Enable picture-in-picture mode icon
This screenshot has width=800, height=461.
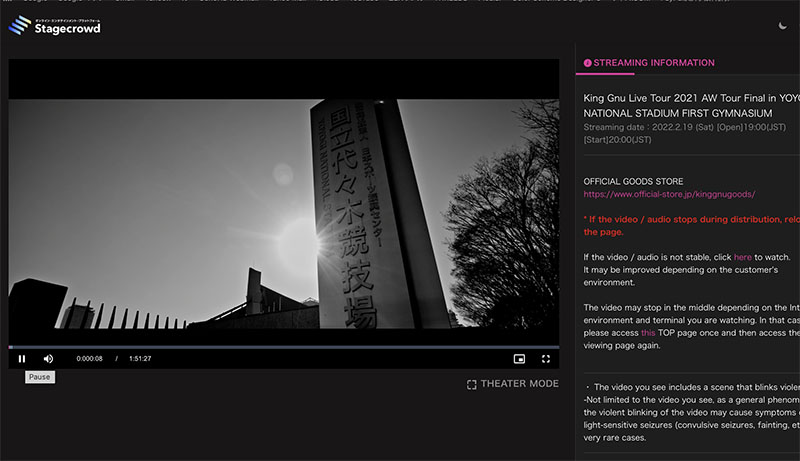click(x=519, y=359)
